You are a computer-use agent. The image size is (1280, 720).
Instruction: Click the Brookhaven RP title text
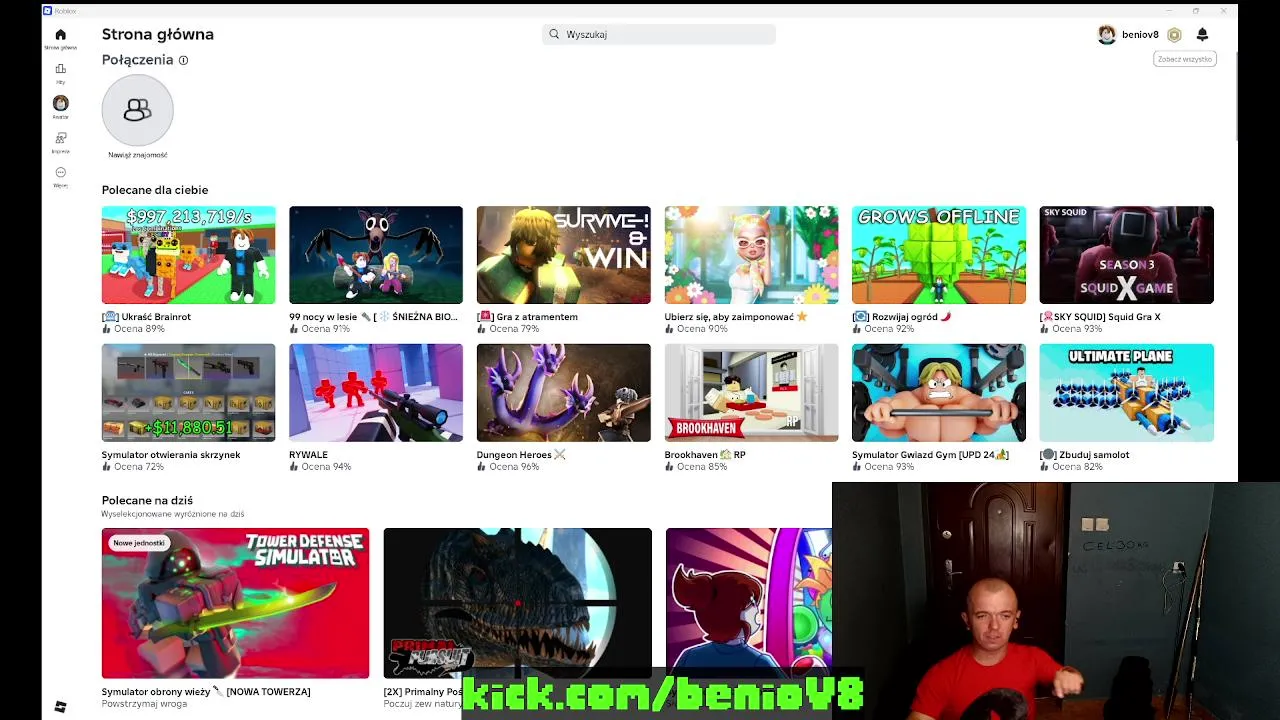click(705, 455)
